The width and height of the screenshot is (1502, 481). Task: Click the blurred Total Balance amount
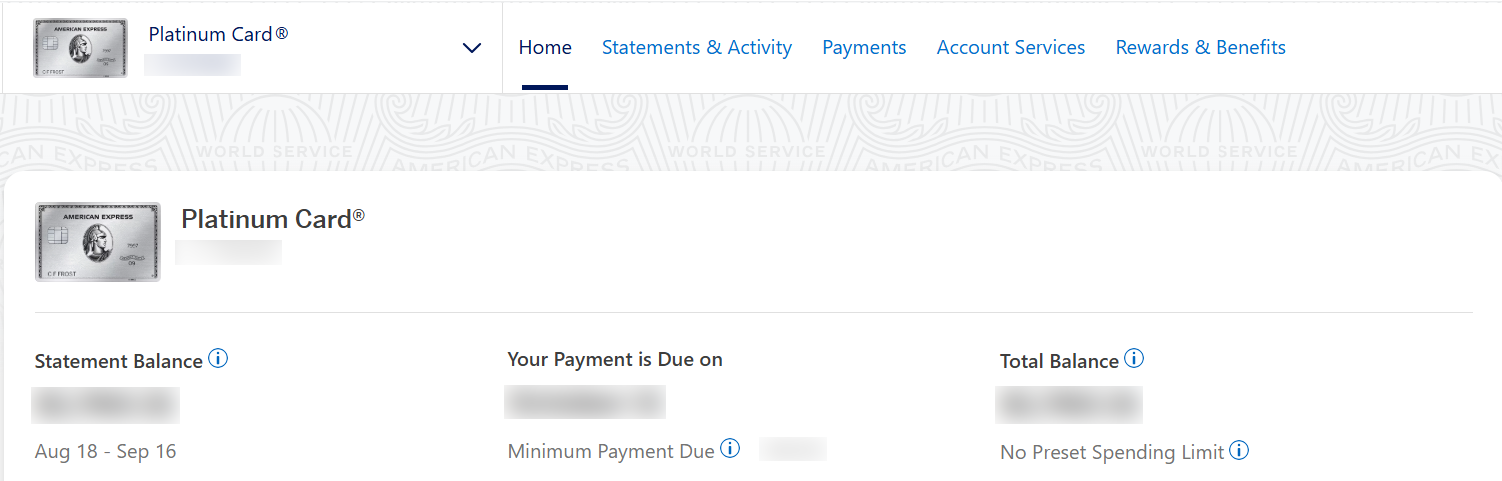pyautogui.click(x=1069, y=403)
